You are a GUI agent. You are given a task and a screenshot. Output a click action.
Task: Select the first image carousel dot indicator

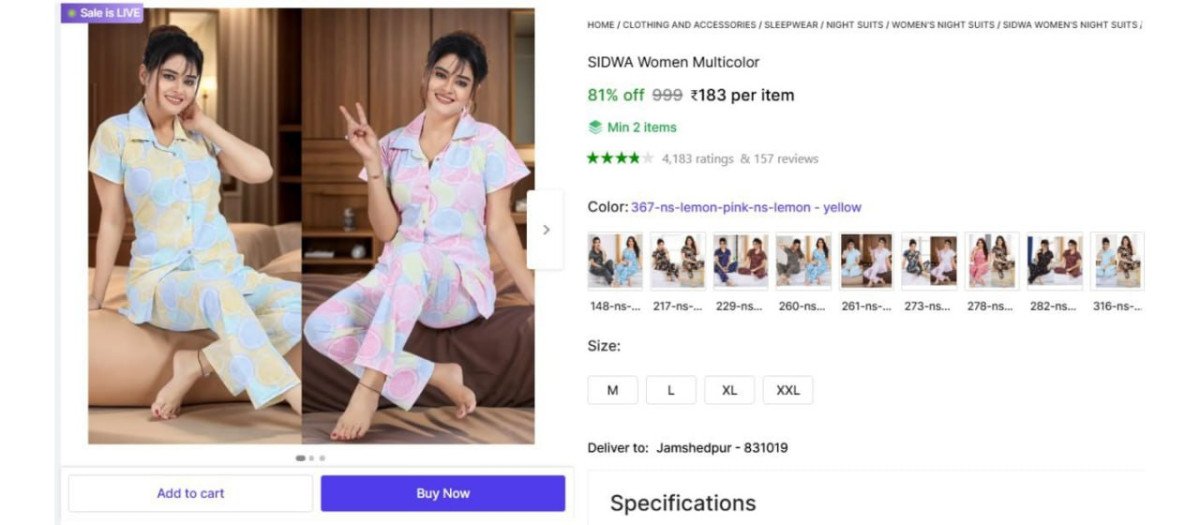[300, 458]
